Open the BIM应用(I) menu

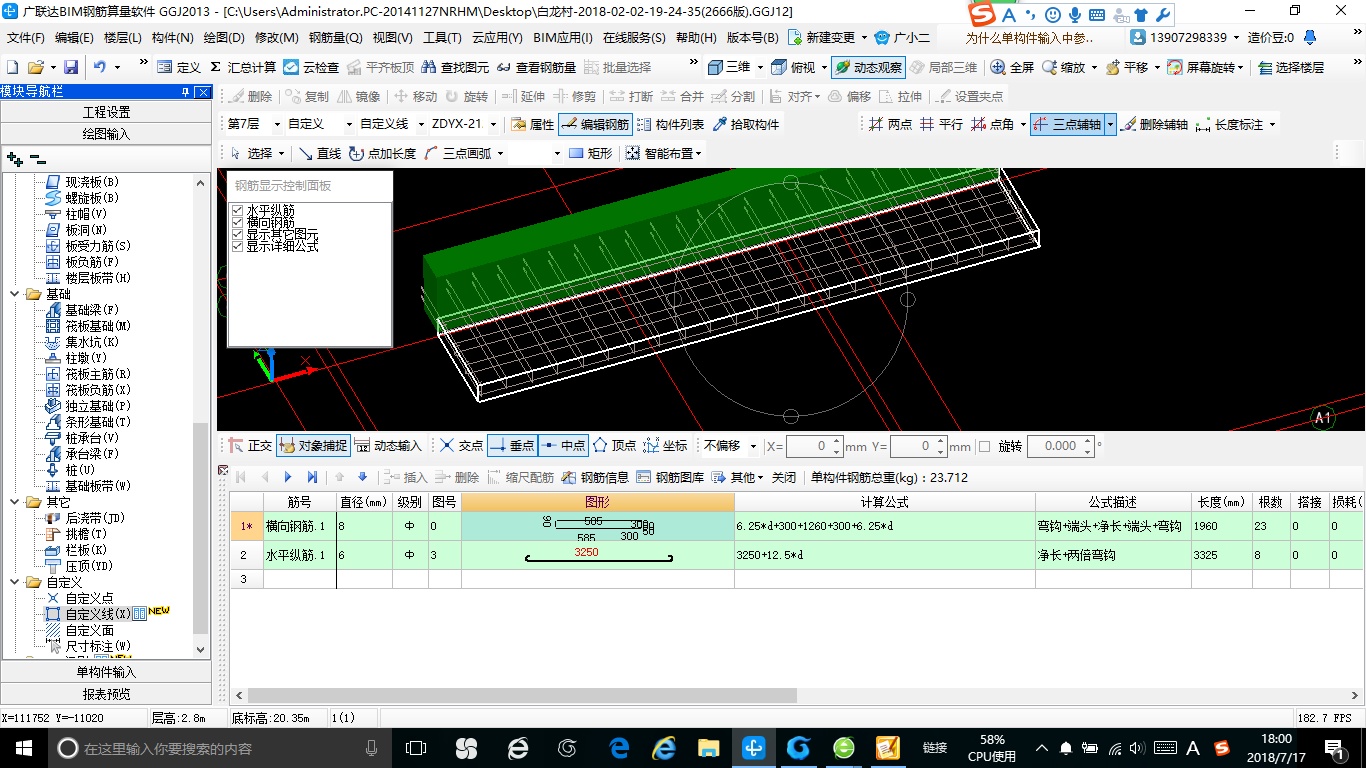pos(563,38)
